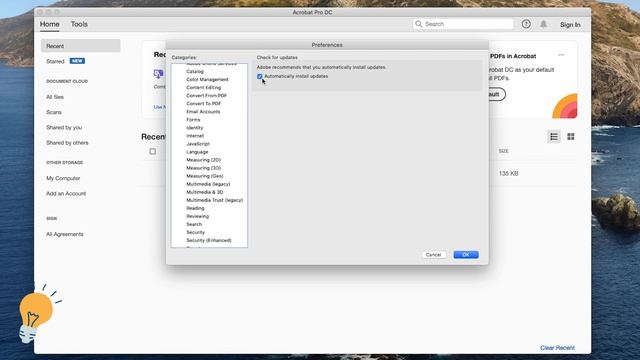Click the Clear Recent link

coord(557,348)
